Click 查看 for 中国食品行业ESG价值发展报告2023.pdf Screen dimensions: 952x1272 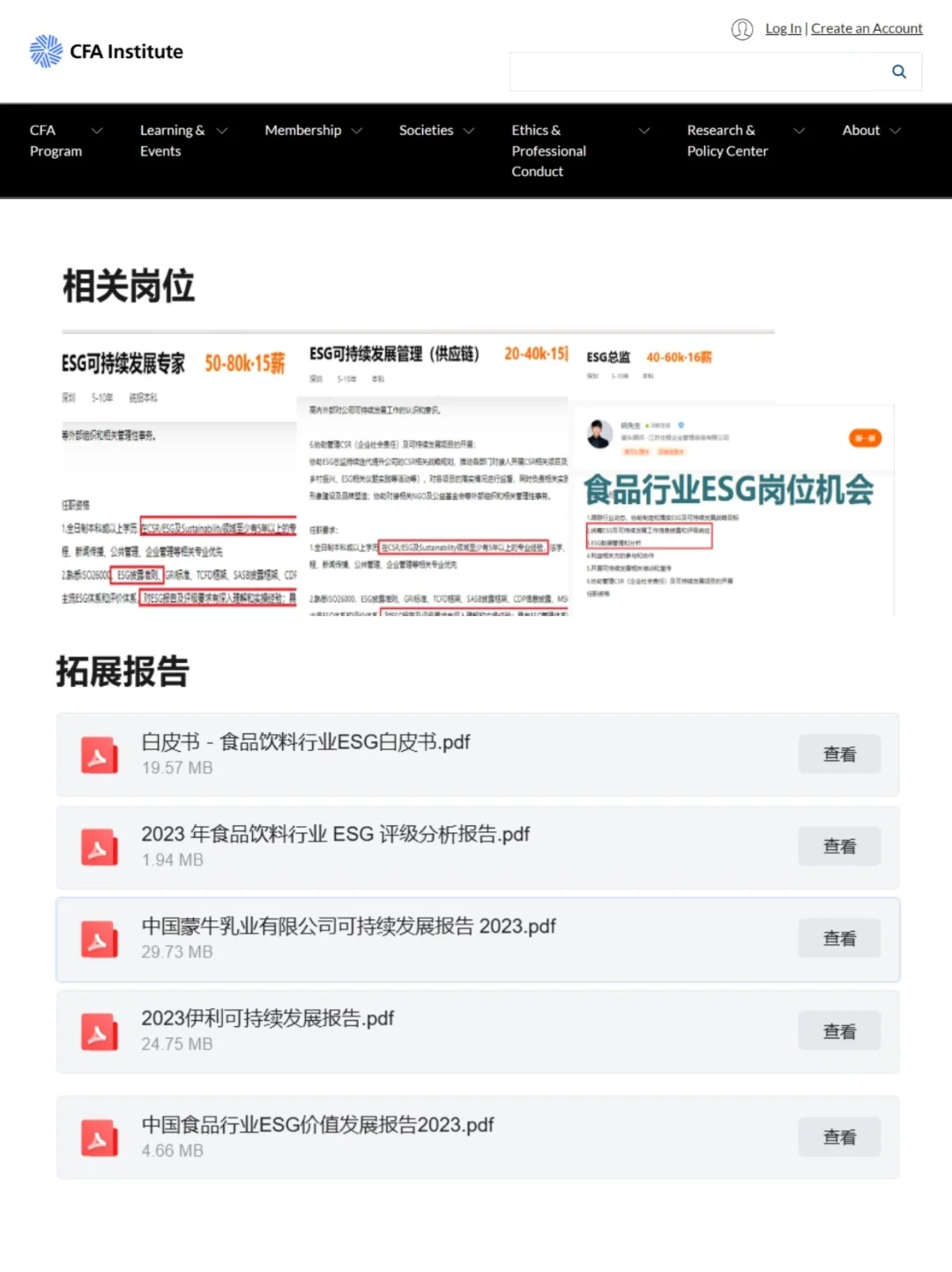(839, 1137)
